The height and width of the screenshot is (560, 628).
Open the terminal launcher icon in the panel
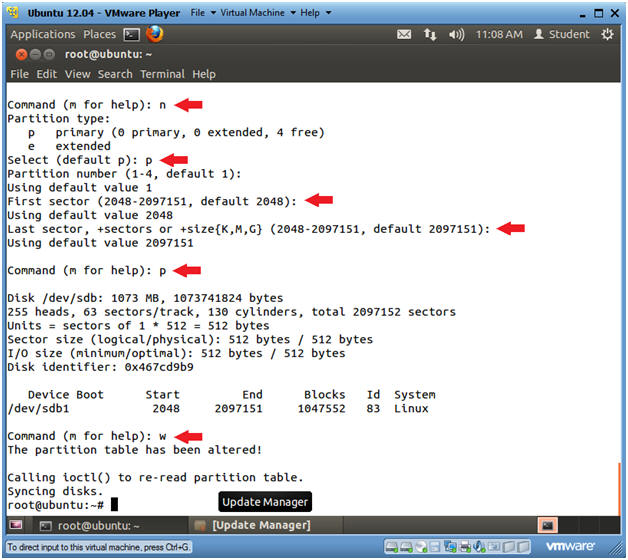[132, 34]
